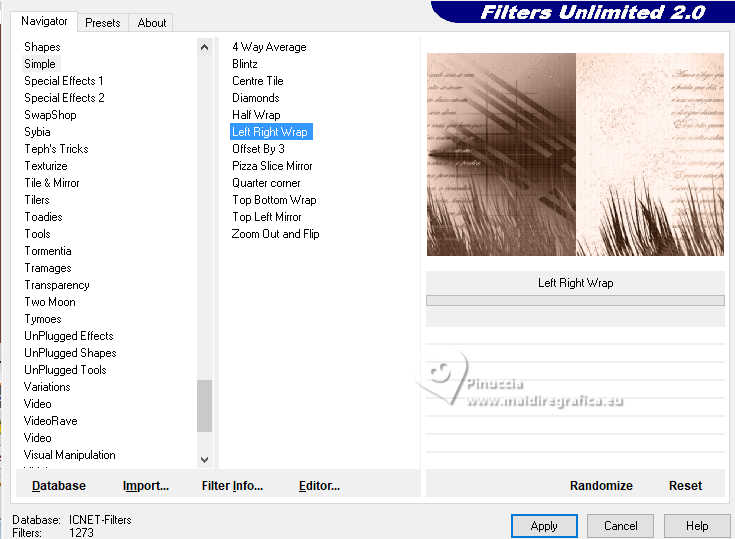Open Help for Filters Unlimited
The image size is (735, 539).
(x=697, y=526)
